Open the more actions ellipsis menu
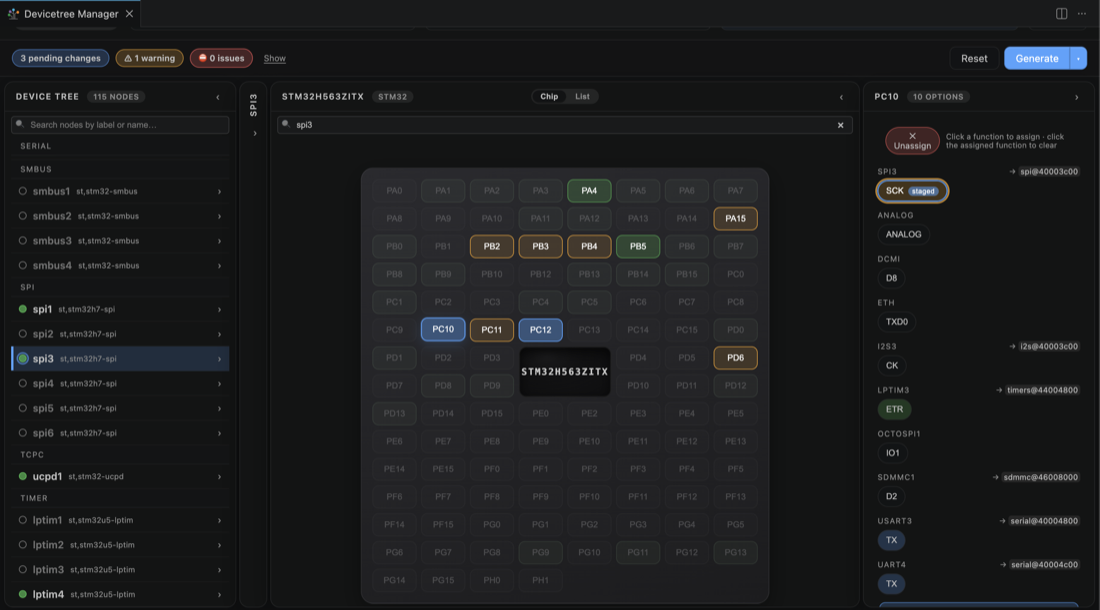 1082,13
